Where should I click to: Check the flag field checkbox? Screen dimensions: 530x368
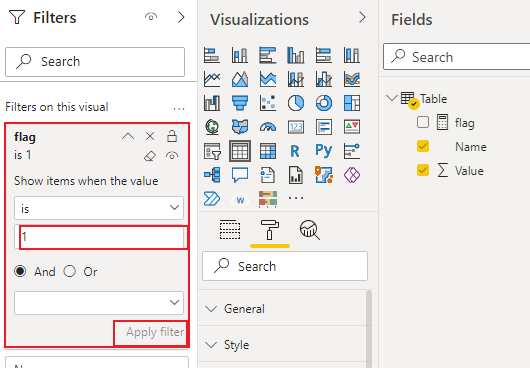[423, 122]
